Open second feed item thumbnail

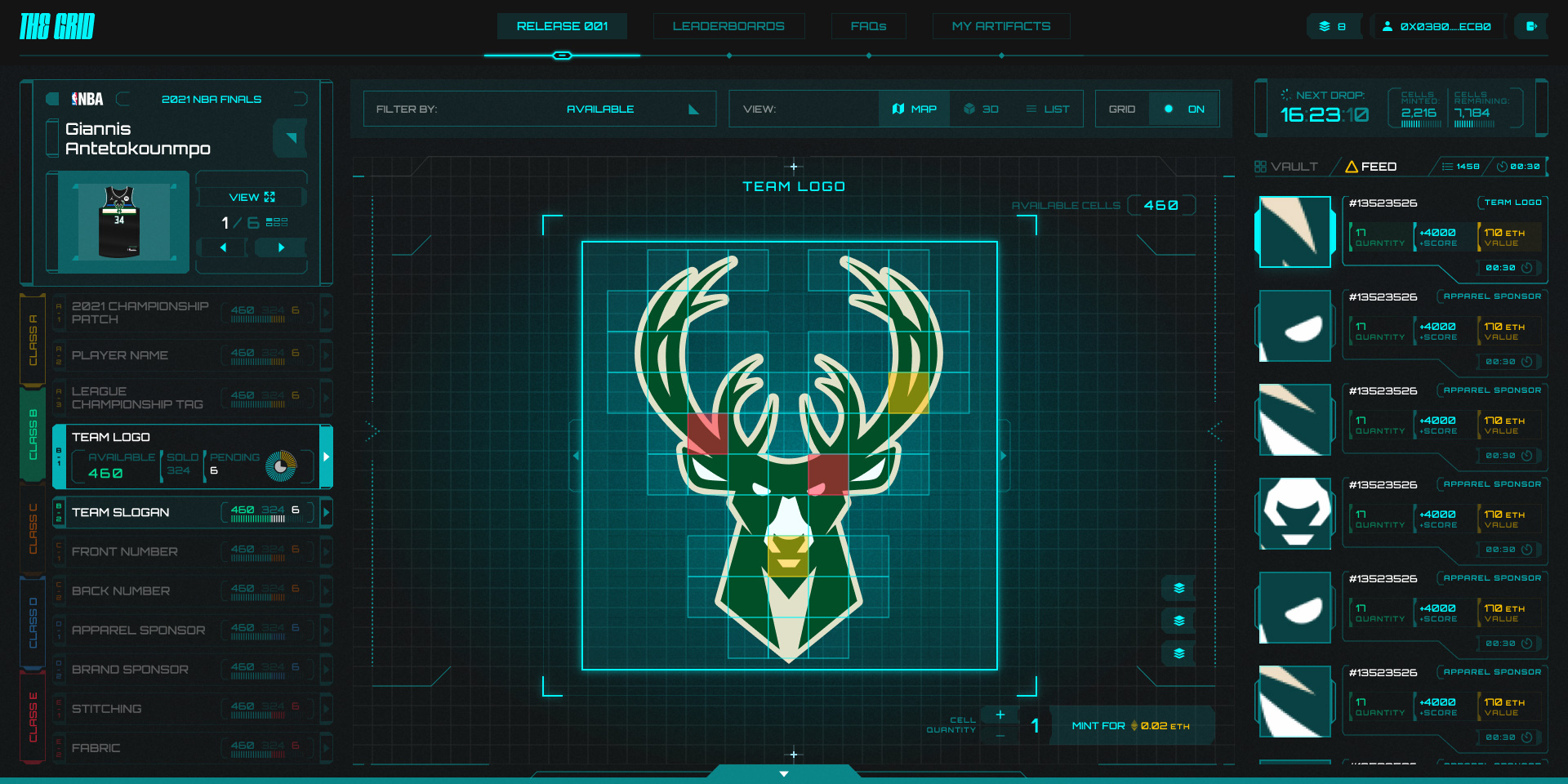[x=1295, y=326]
